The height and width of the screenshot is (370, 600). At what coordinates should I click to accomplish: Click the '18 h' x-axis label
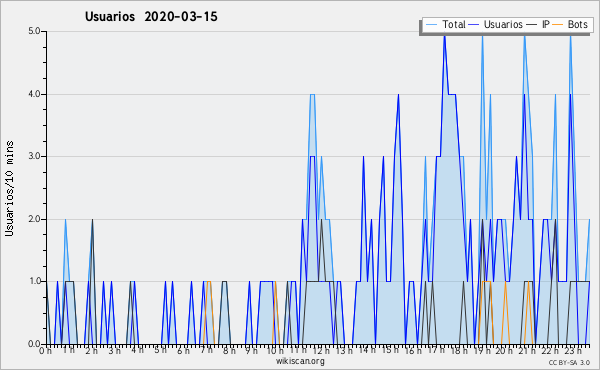(x=459, y=351)
